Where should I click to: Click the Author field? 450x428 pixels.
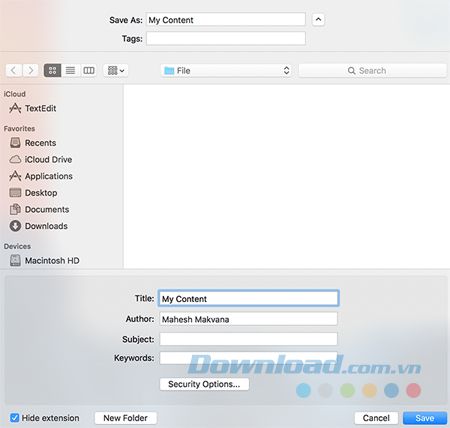tap(248, 319)
